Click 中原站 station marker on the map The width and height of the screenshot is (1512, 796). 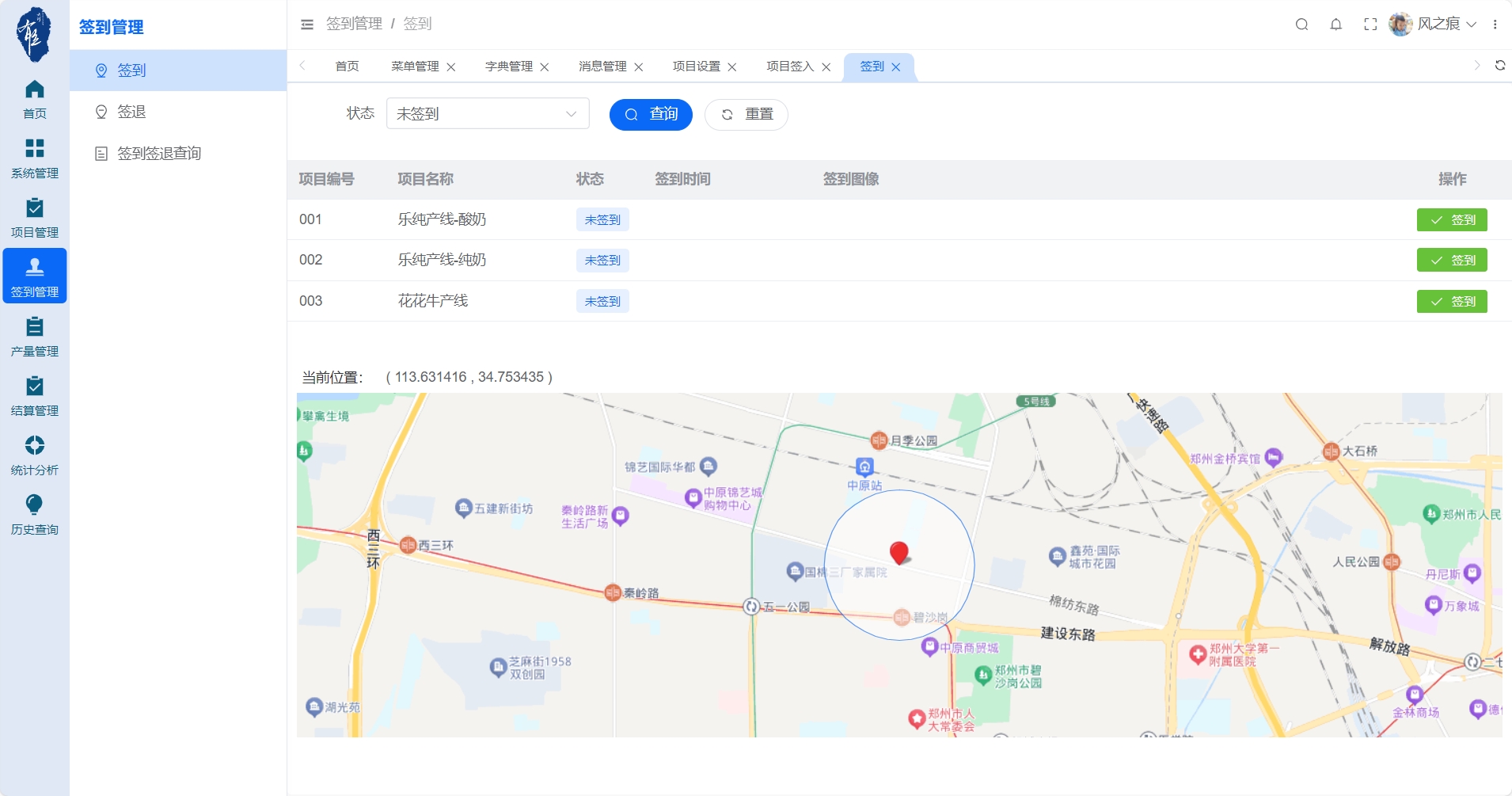tap(864, 467)
